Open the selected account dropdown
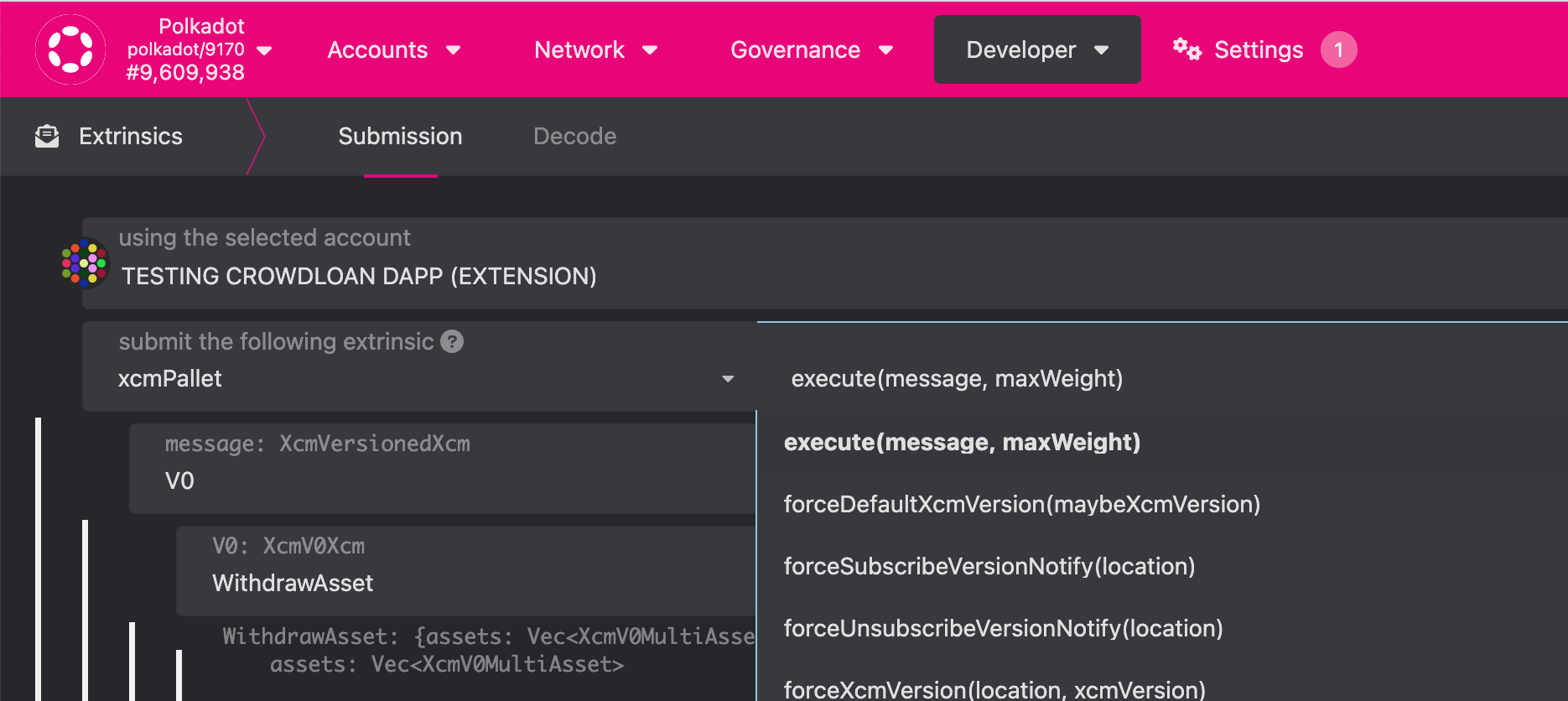 [x=824, y=263]
